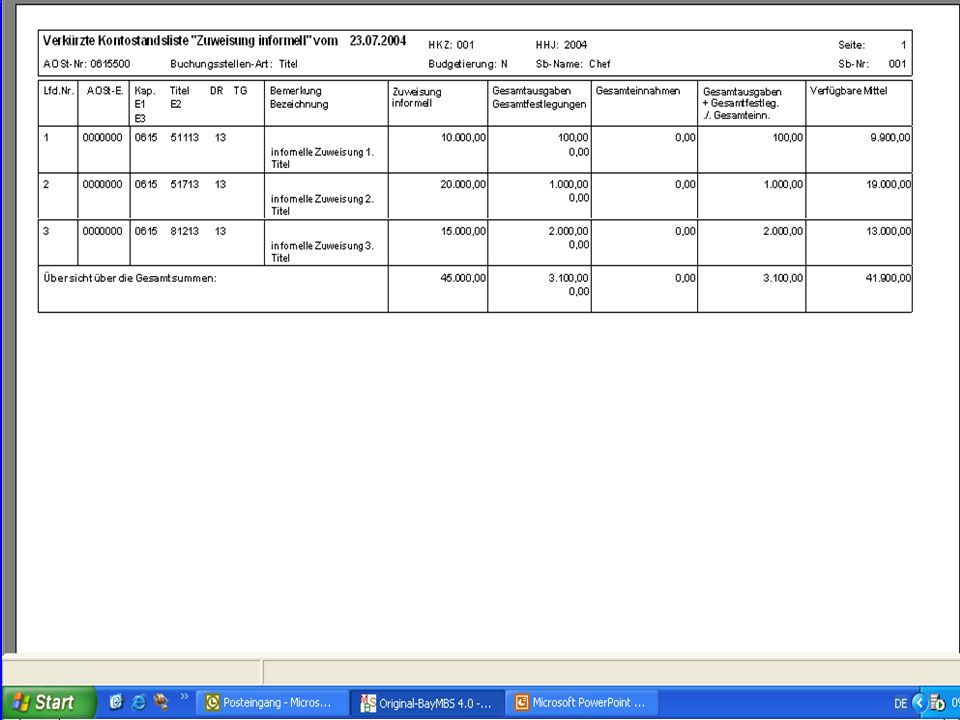Click the 'Verfügbare Mittel' column header
This screenshot has height=720, width=960.
(849, 91)
